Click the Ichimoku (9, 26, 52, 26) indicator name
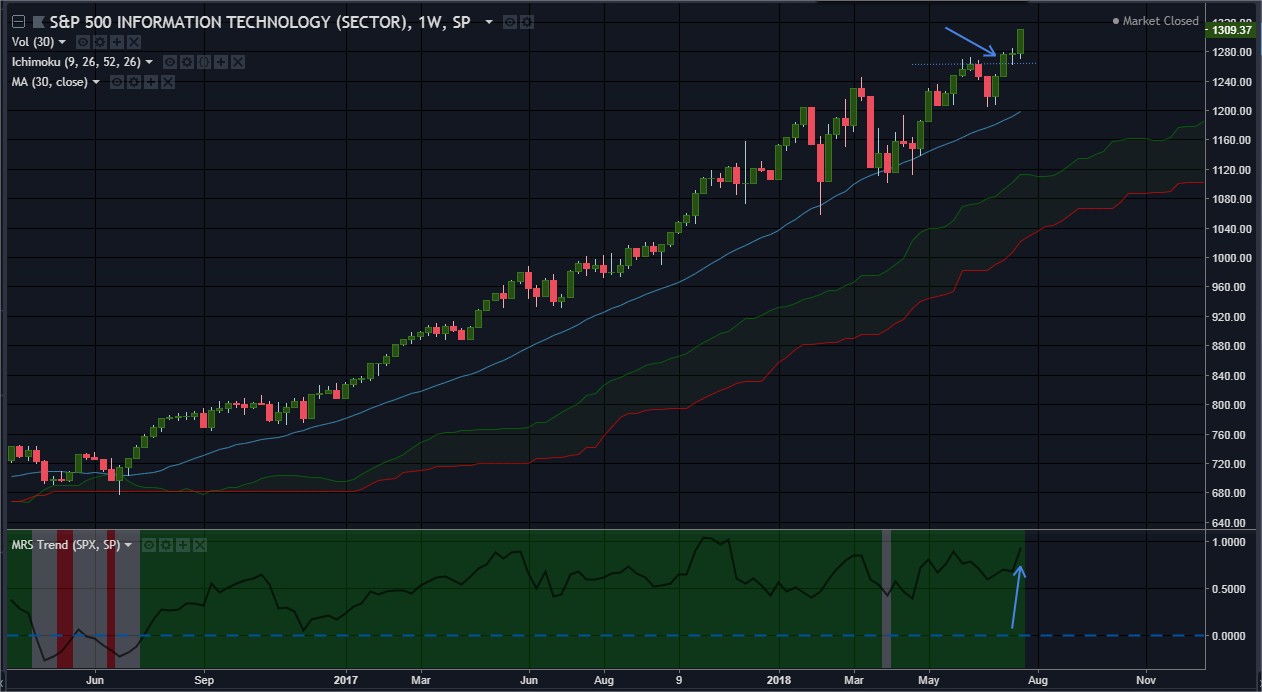The height and width of the screenshot is (692, 1262). click(76, 62)
